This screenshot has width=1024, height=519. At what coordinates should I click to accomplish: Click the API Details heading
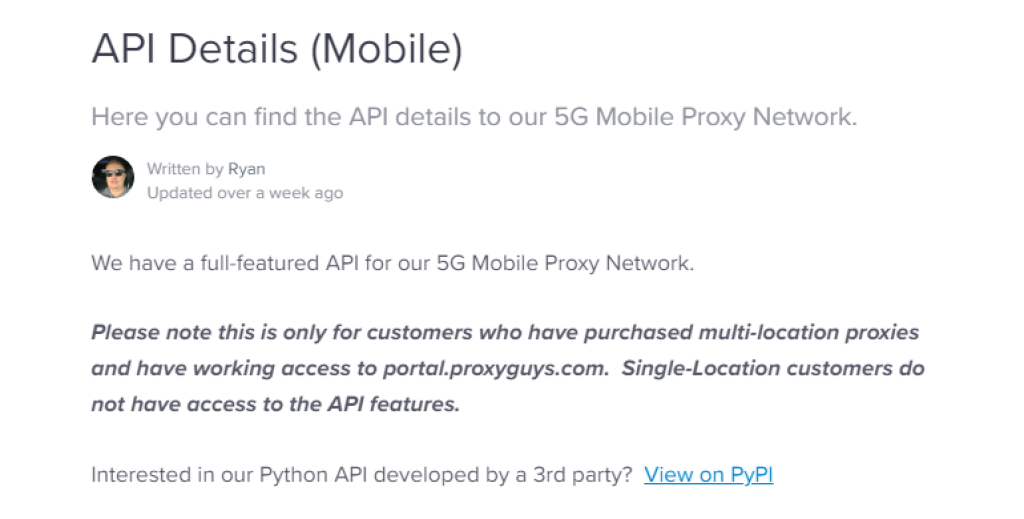point(193,50)
